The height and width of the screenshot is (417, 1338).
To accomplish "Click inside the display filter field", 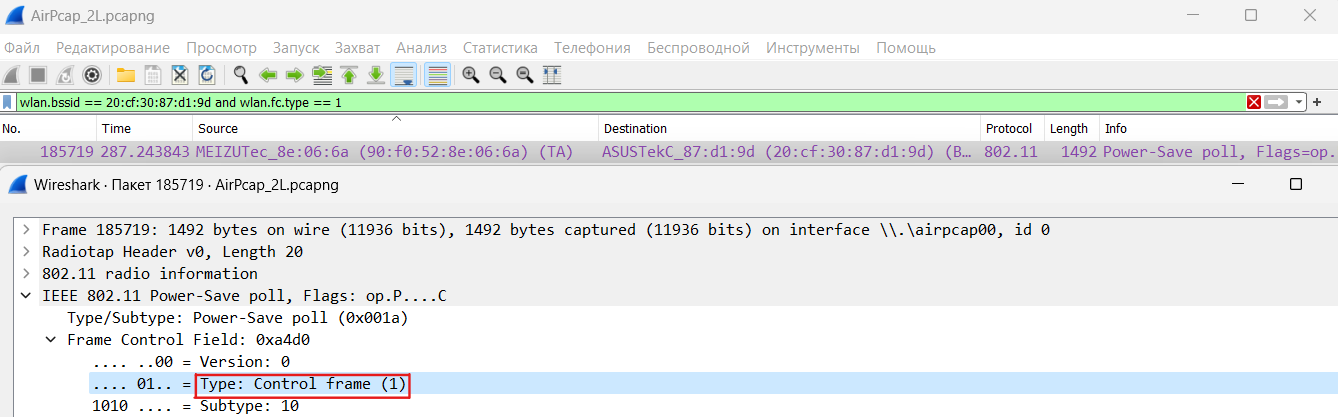I will click(x=630, y=102).
